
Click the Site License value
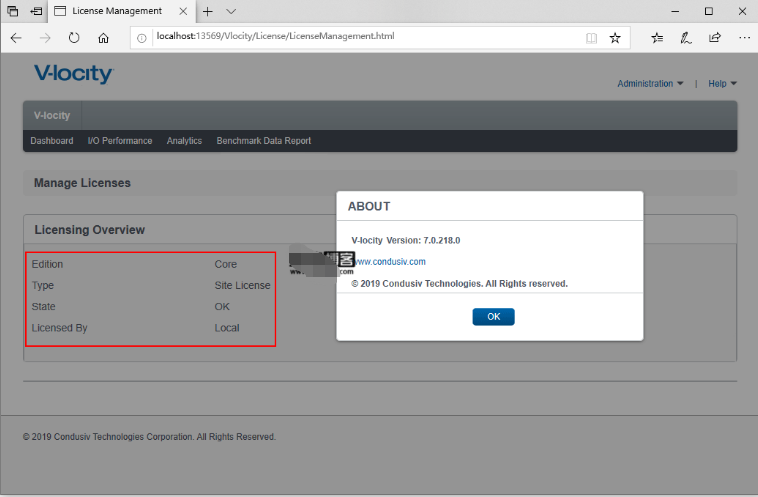pos(242,285)
